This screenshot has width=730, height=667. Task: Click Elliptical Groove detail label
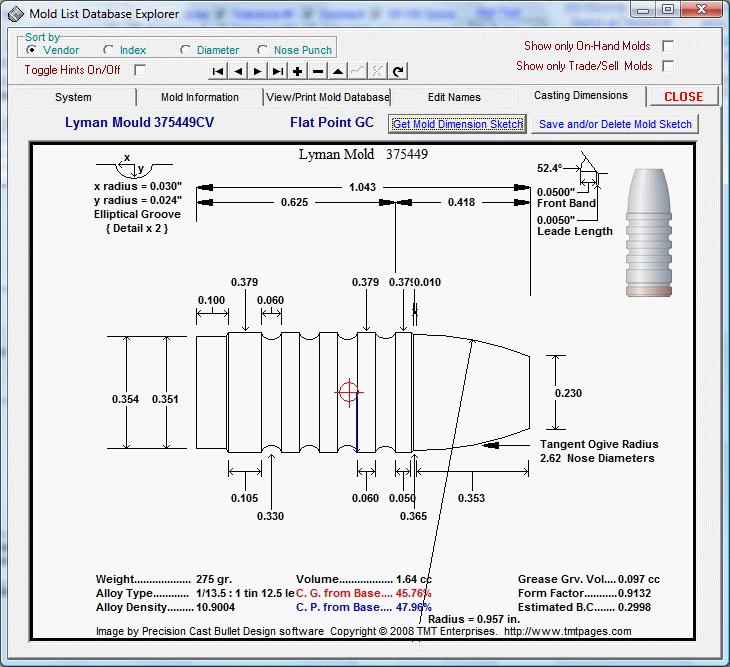pyautogui.click(x=137, y=215)
